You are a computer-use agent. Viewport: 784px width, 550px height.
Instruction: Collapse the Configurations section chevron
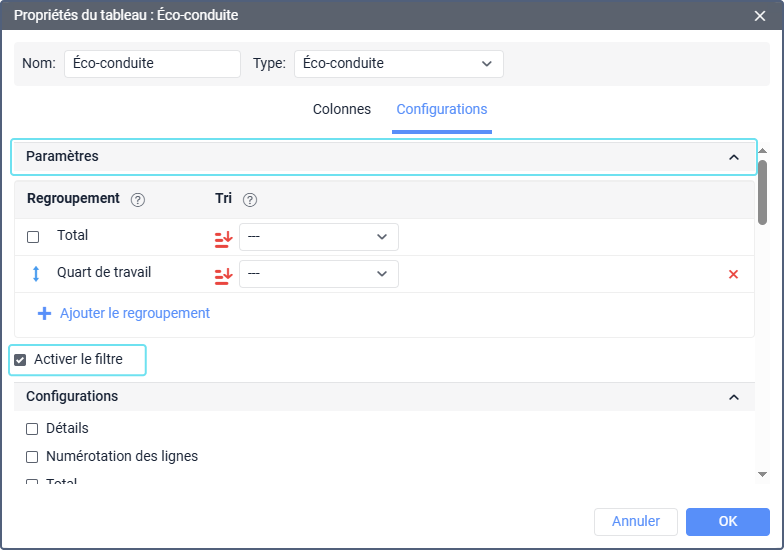tap(734, 397)
